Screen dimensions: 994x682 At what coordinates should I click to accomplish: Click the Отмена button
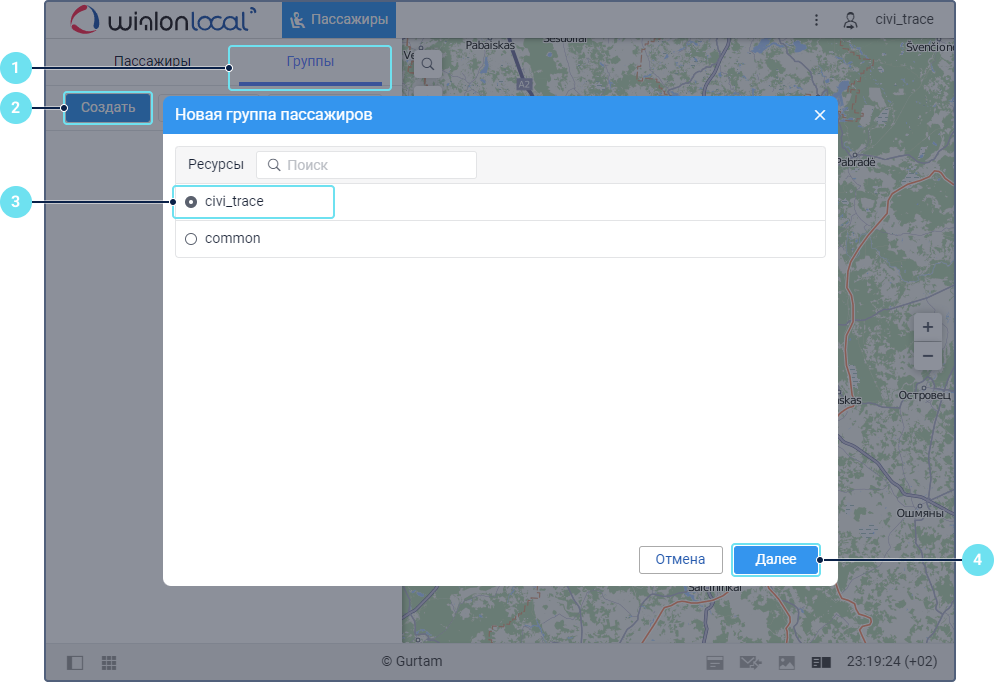(680, 560)
